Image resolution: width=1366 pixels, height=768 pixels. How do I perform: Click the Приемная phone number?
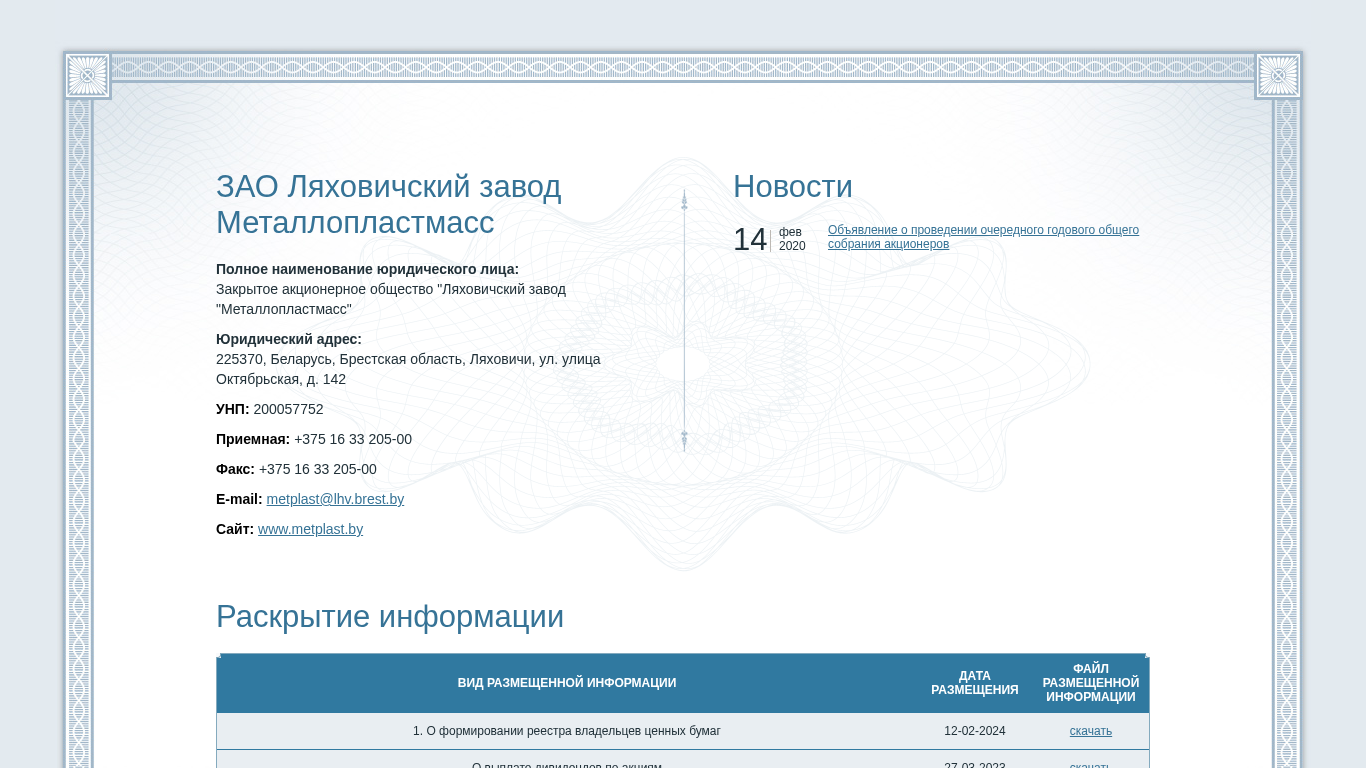(x=352, y=439)
